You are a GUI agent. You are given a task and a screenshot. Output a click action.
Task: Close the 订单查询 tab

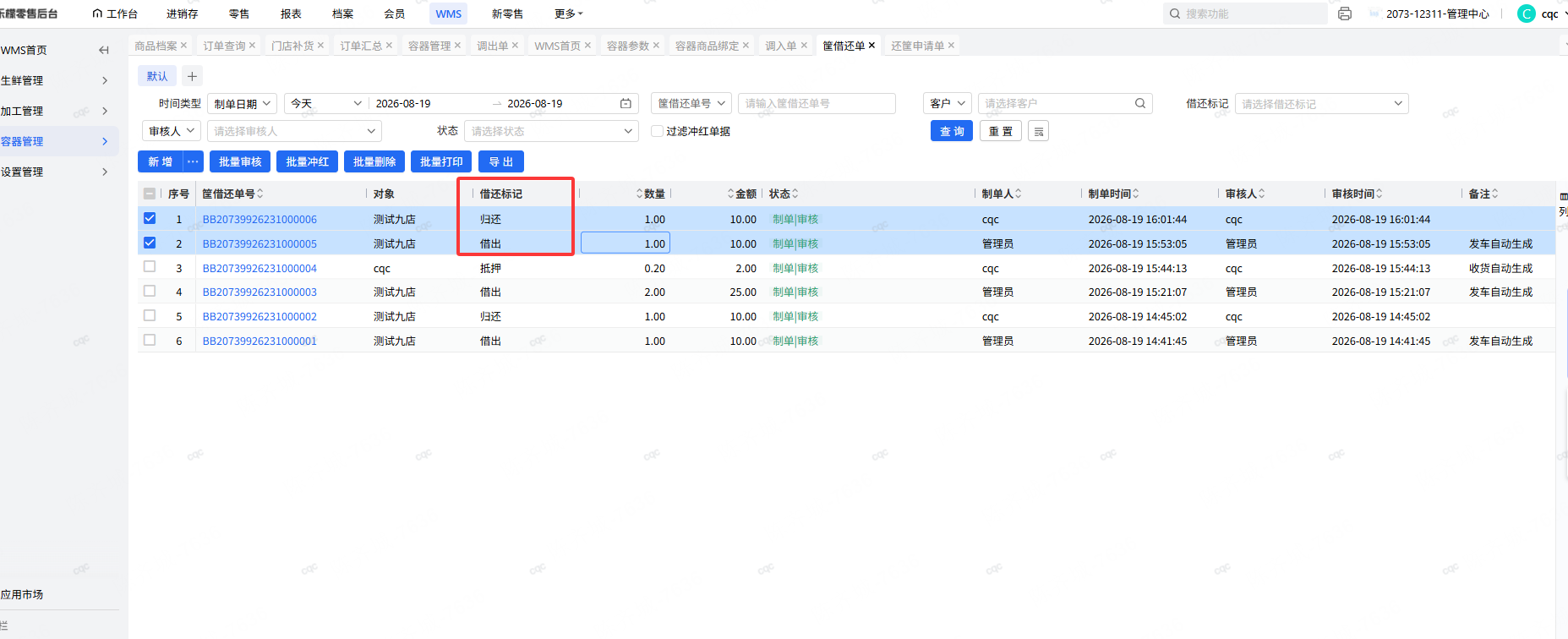point(252,46)
